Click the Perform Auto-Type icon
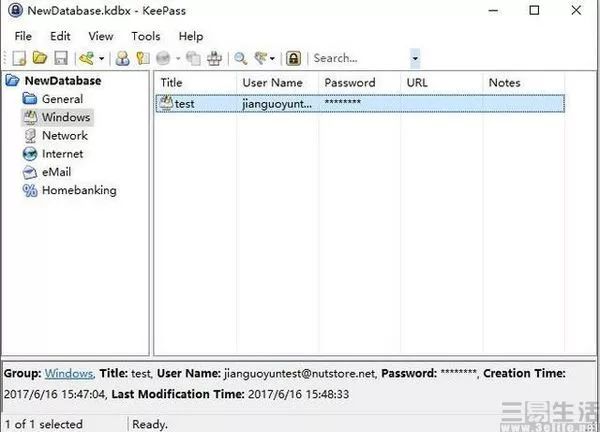The height and width of the screenshot is (432, 600). [x=214, y=58]
